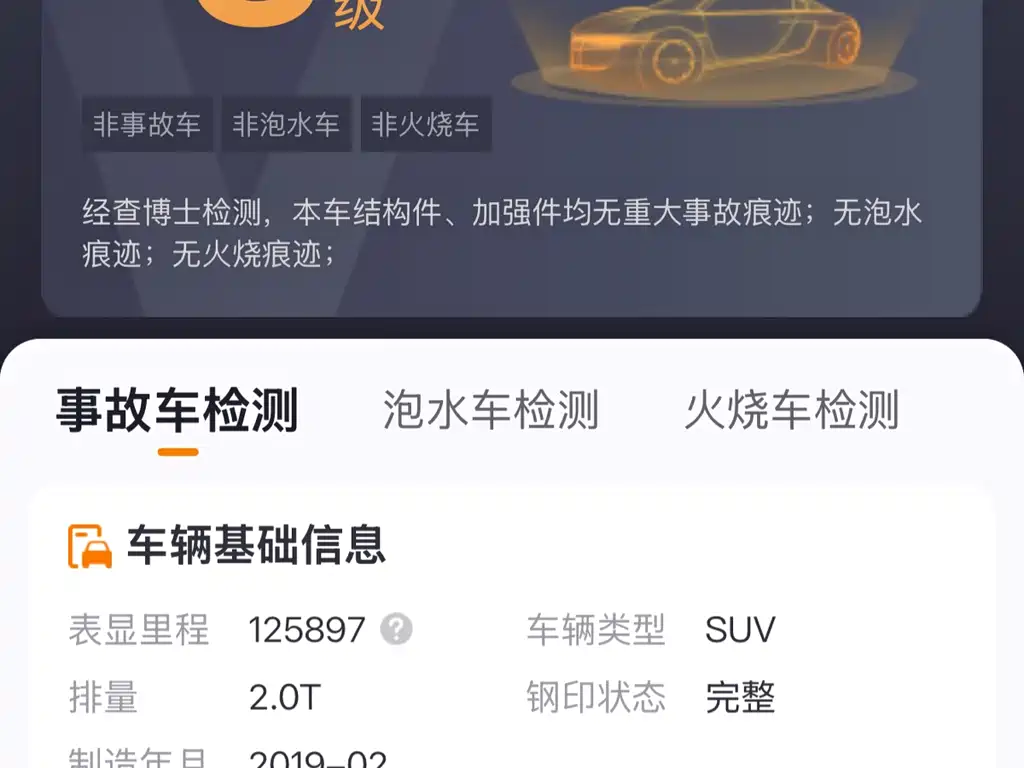Switch to 泡水车检测 tab
1024x768 pixels.
(x=490, y=410)
